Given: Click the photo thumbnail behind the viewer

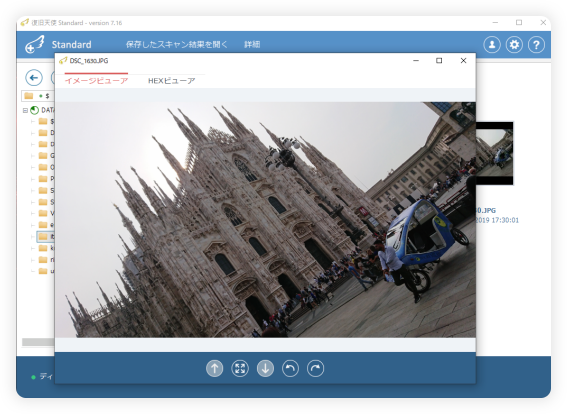Looking at the screenshot, I should pos(494,153).
